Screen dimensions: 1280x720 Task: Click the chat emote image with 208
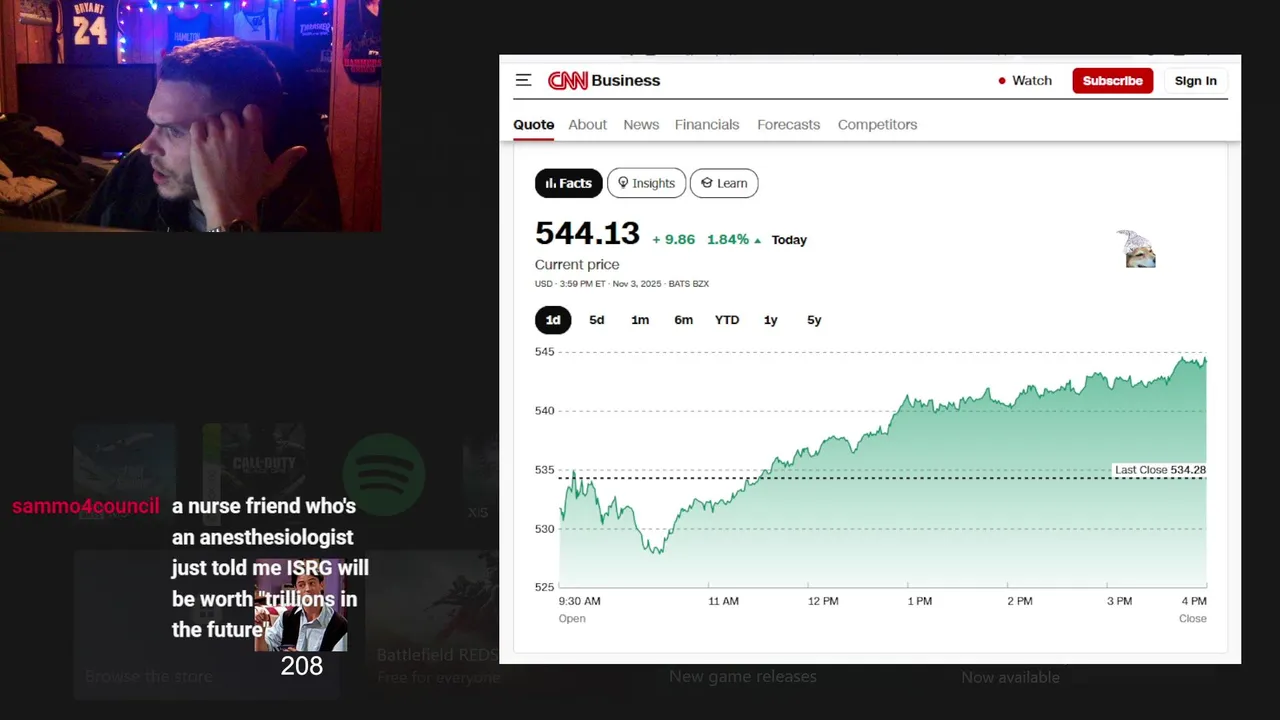(x=301, y=606)
